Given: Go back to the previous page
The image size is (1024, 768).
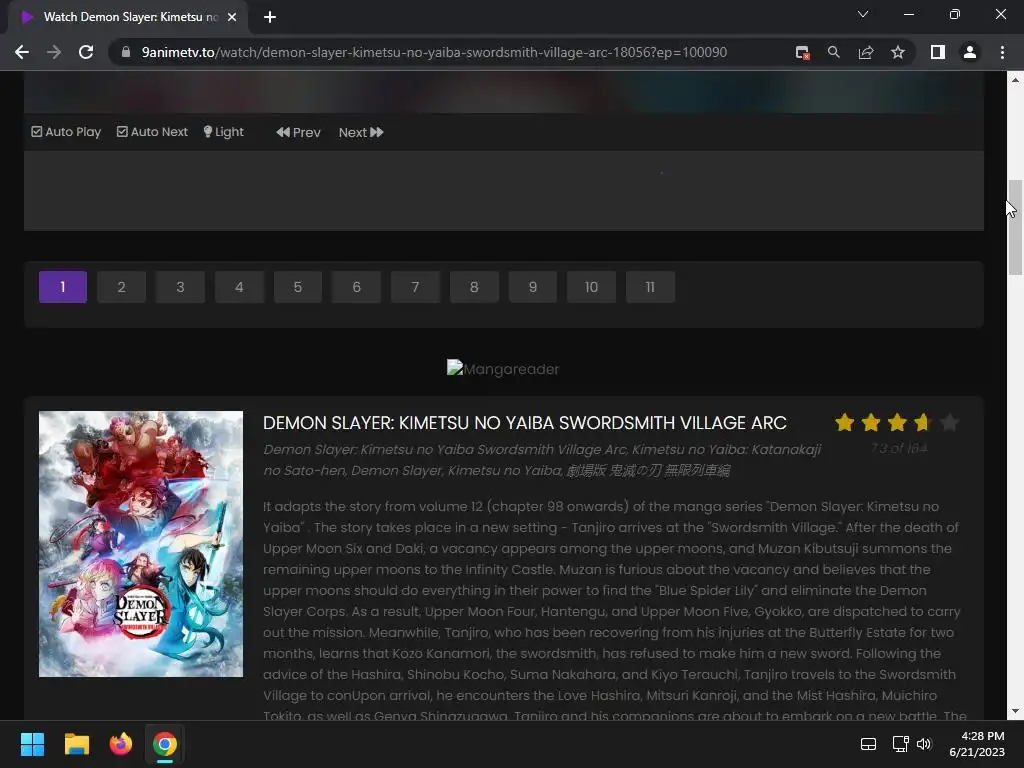Looking at the screenshot, I should [22, 52].
